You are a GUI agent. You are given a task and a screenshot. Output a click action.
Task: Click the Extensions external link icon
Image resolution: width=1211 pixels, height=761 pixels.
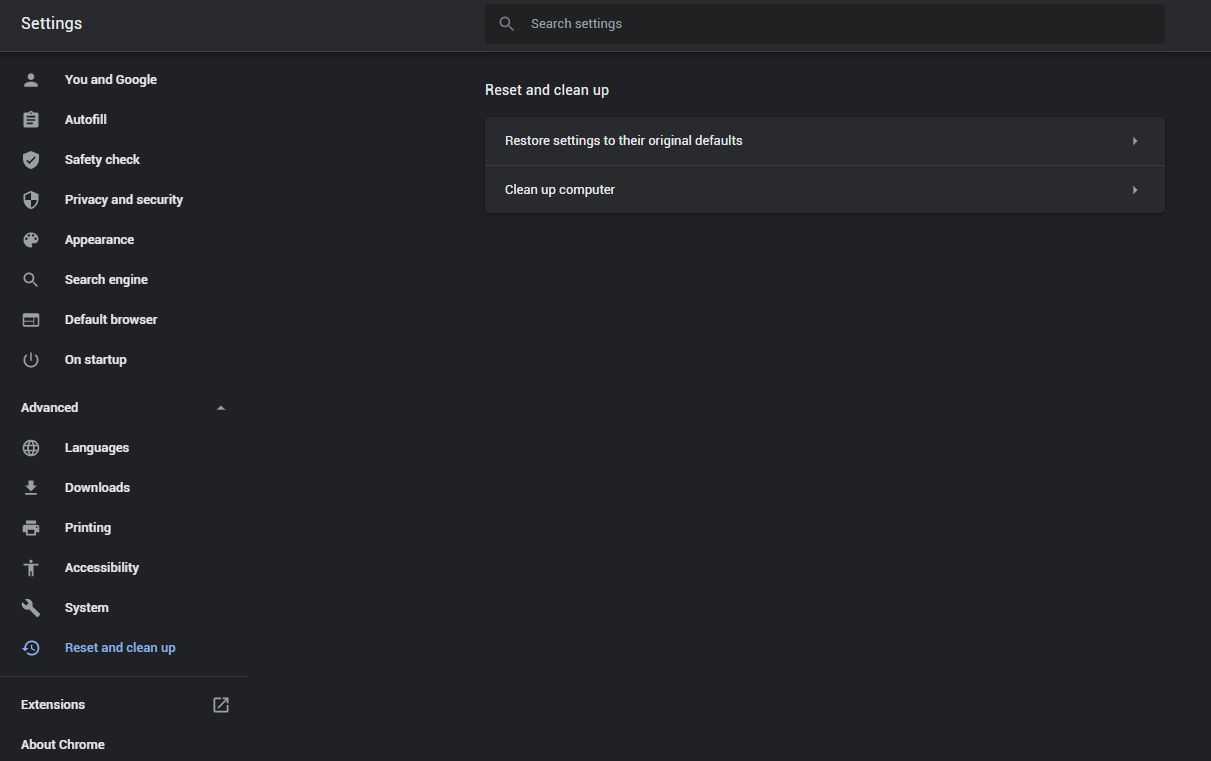(x=221, y=705)
